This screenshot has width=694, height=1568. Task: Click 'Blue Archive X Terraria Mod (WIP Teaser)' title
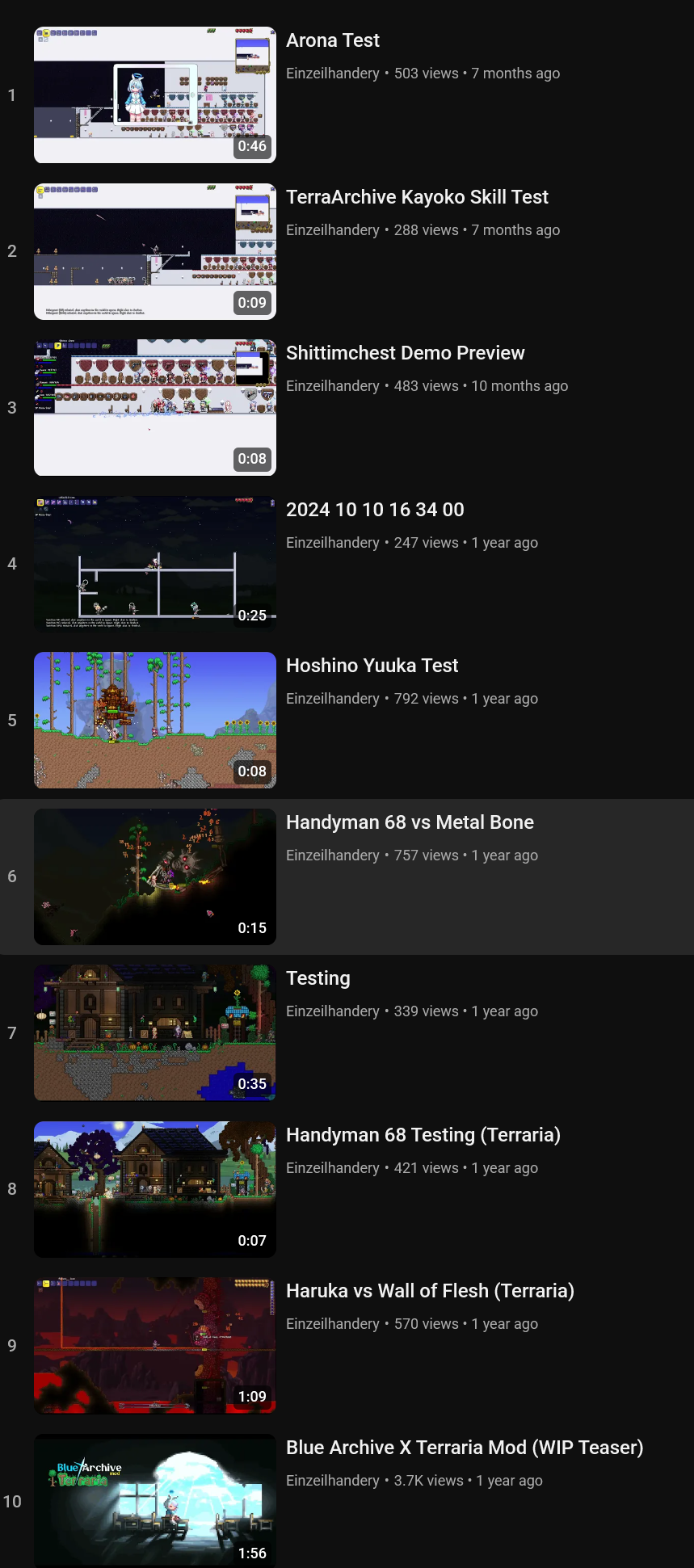(465, 1448)
